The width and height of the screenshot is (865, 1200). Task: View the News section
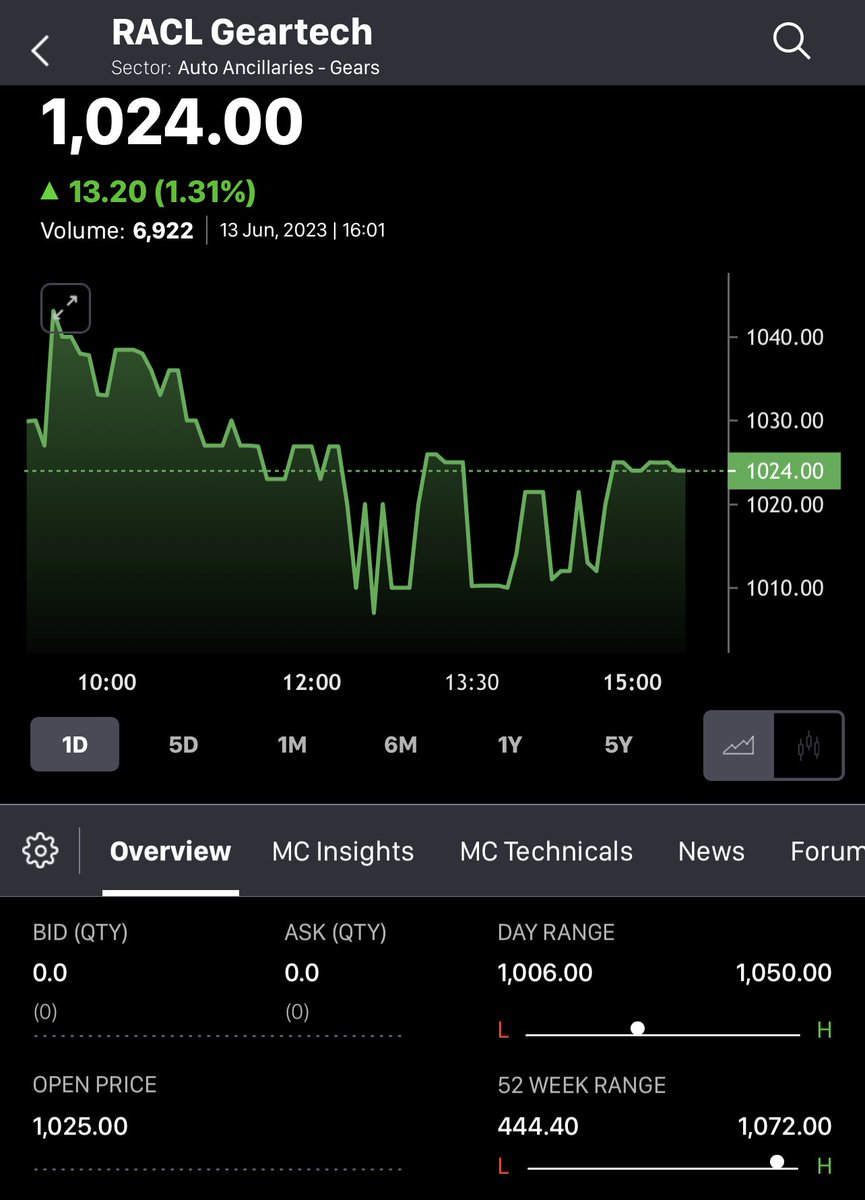click(x=711, y=851)
